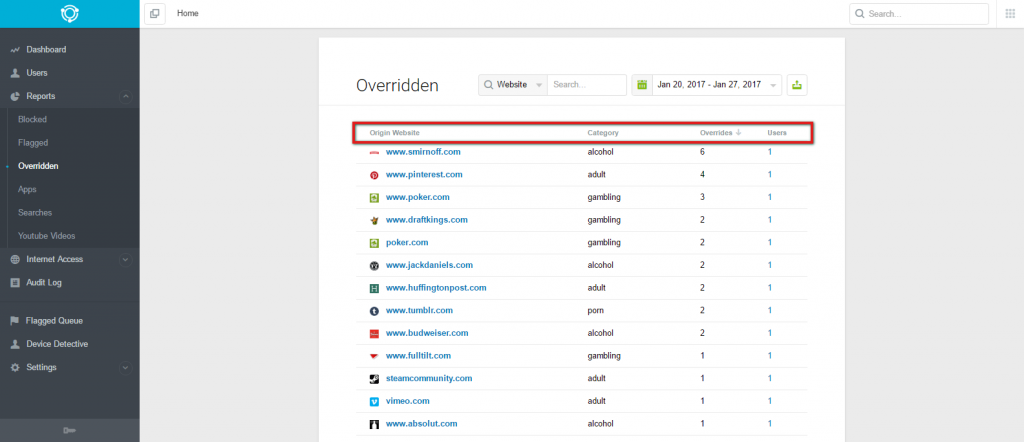This screenshot has height=442, width=1024.
Task: Click the Huffington Post favicon
Action: pyautogui.click(x=375, y=288)
